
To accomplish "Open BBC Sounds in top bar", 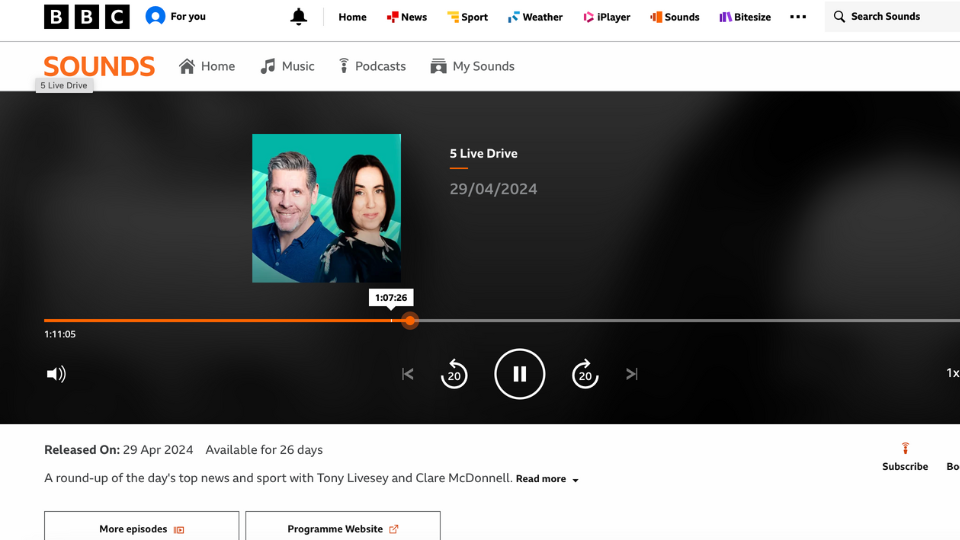I will point(674,17).
